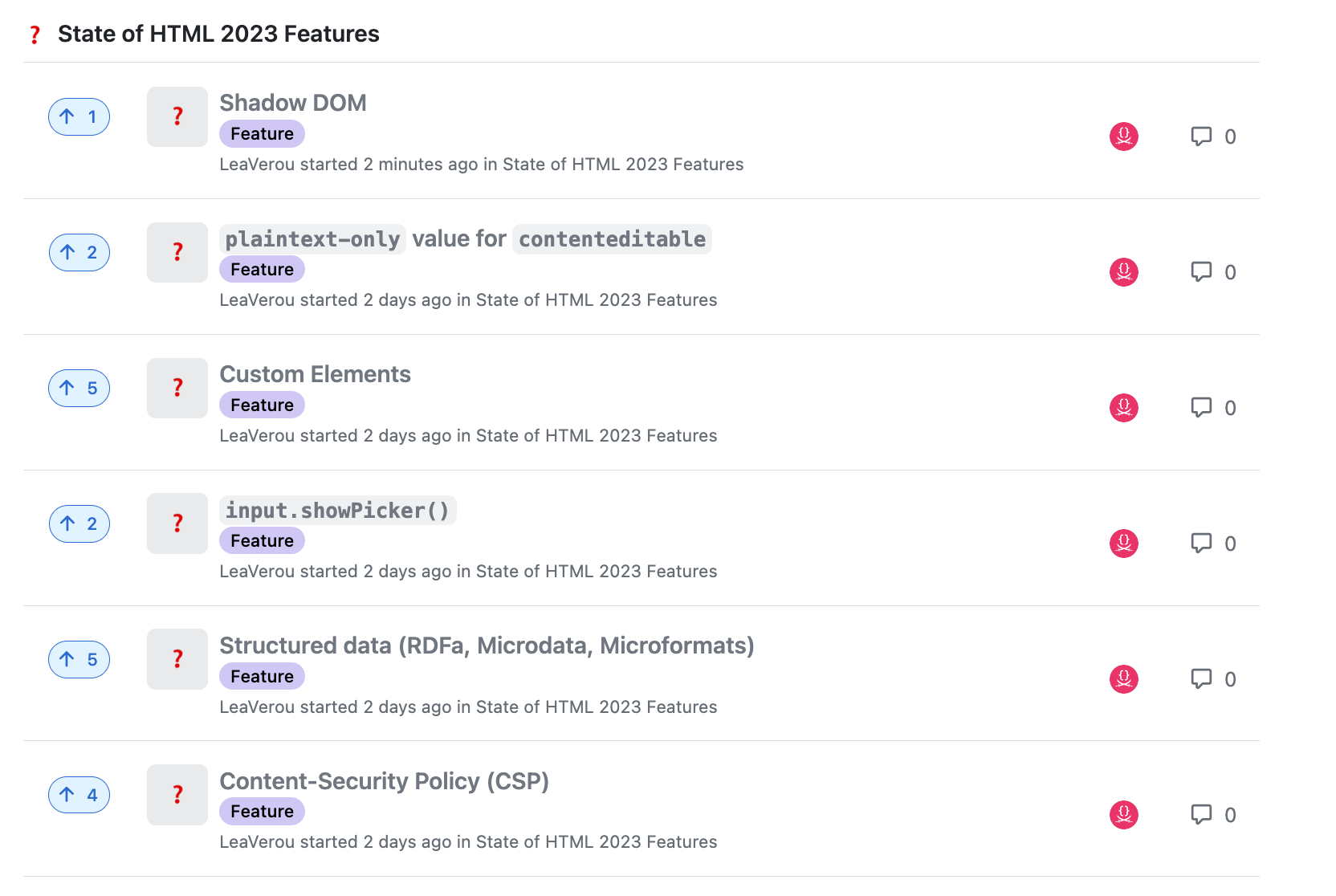The height and width of the screenshot is (896, 1336).
Task: Upvote the Custom Elements discussion
Action: click(x=79, y=388)
